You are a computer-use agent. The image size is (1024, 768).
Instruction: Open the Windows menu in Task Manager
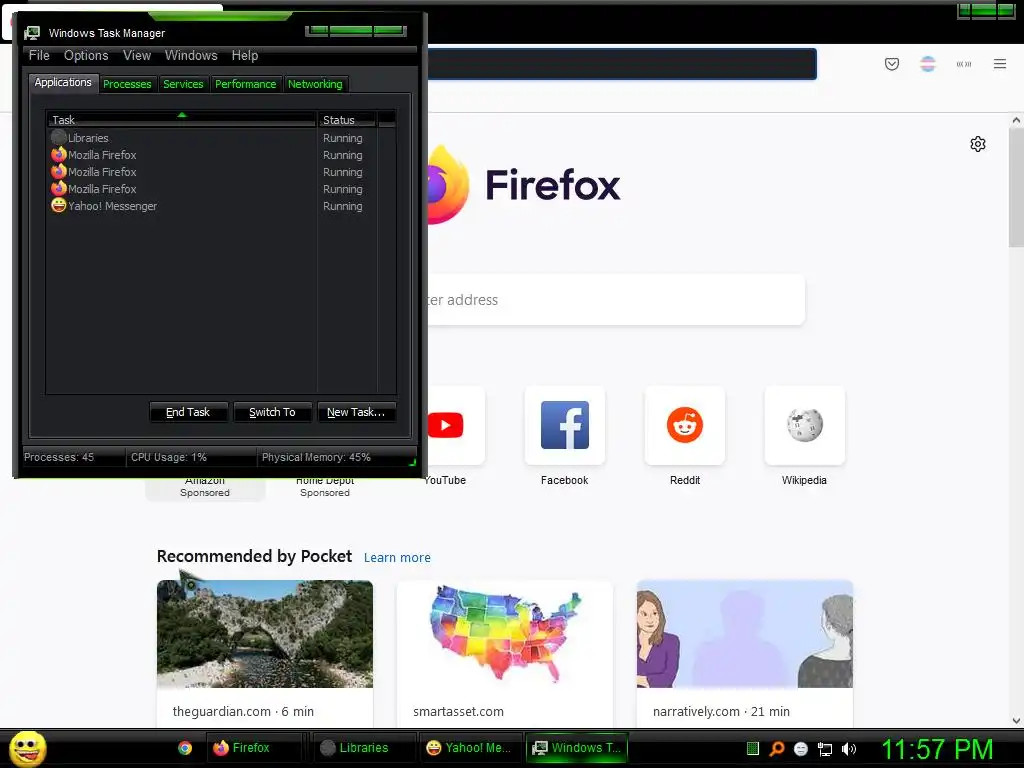(191, 56)
